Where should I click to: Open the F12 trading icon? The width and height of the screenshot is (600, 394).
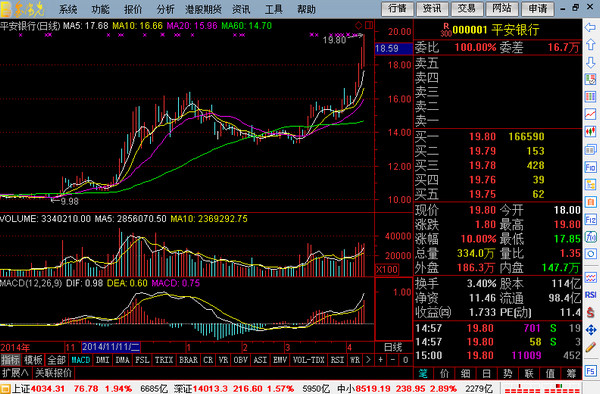point(590,220)
